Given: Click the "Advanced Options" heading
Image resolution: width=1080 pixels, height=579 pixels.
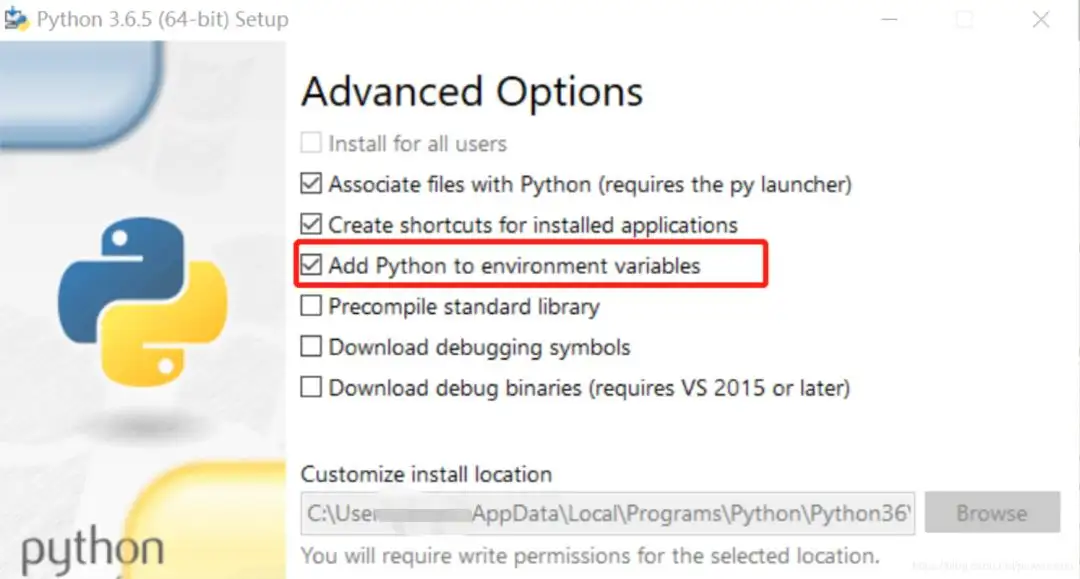Looking at the screenshot, I should 471,91.
